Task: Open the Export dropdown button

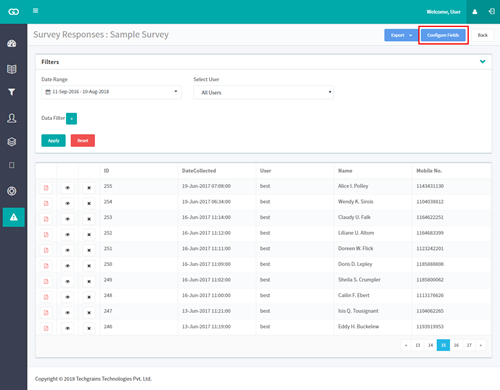Action: click(x=401, y=35)
